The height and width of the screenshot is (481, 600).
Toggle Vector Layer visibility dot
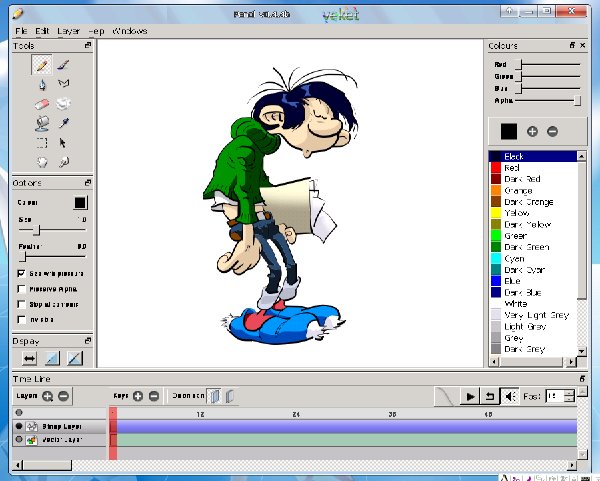[19, 440]
